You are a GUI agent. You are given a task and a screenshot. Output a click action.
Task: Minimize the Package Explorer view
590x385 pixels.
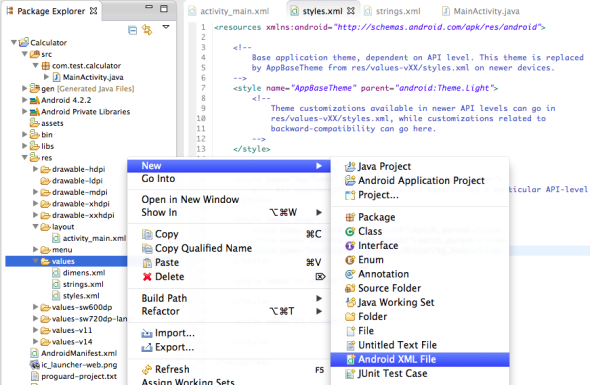[149, 7]
